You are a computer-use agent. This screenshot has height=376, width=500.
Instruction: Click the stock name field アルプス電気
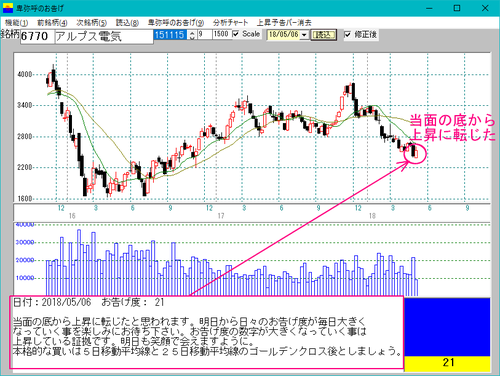click(x=104, y=36)
